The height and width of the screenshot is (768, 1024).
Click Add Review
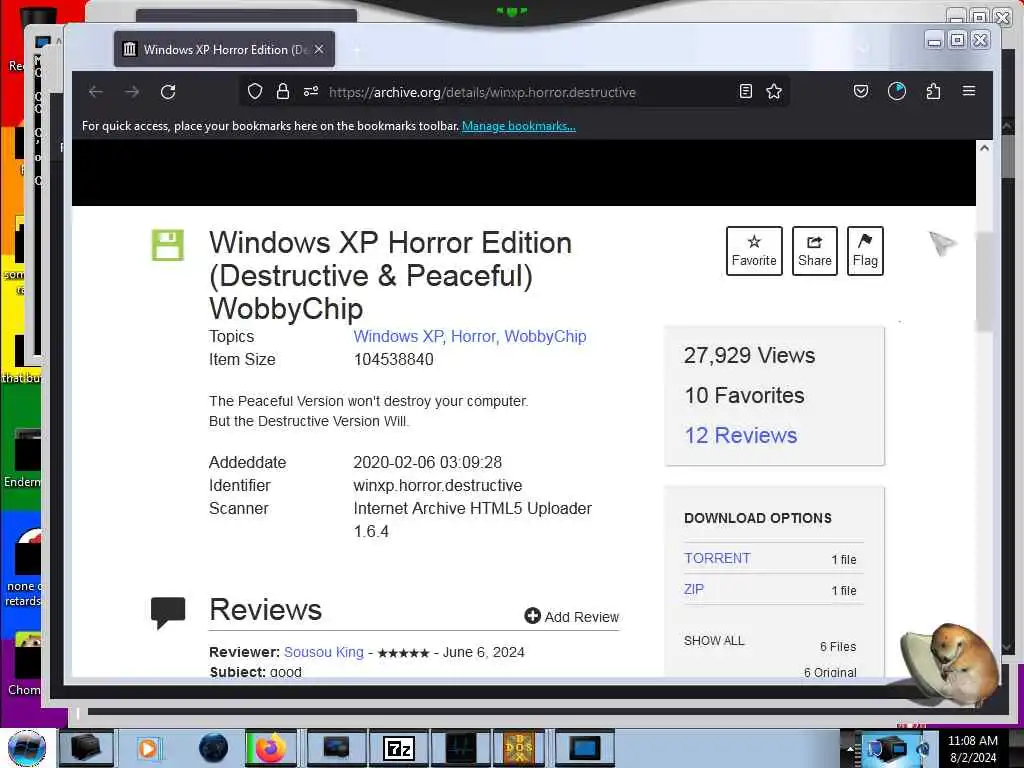point(571,616)
